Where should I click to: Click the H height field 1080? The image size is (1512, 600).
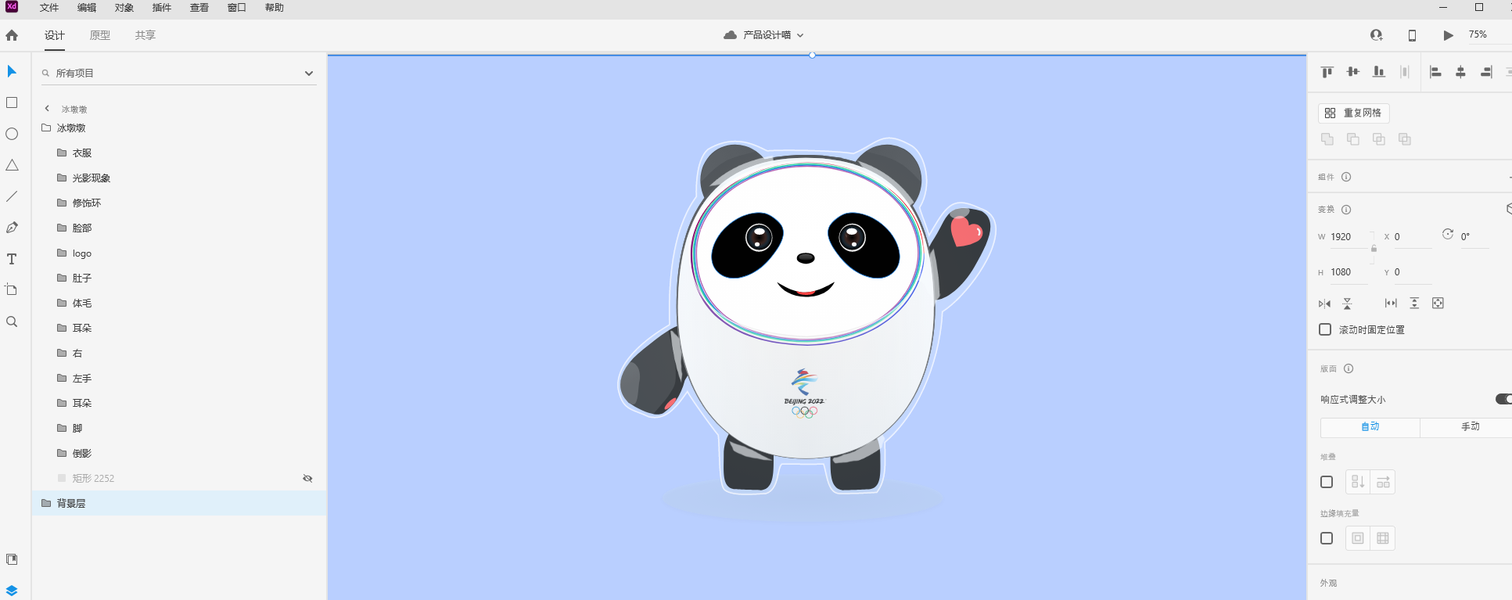1347,272
